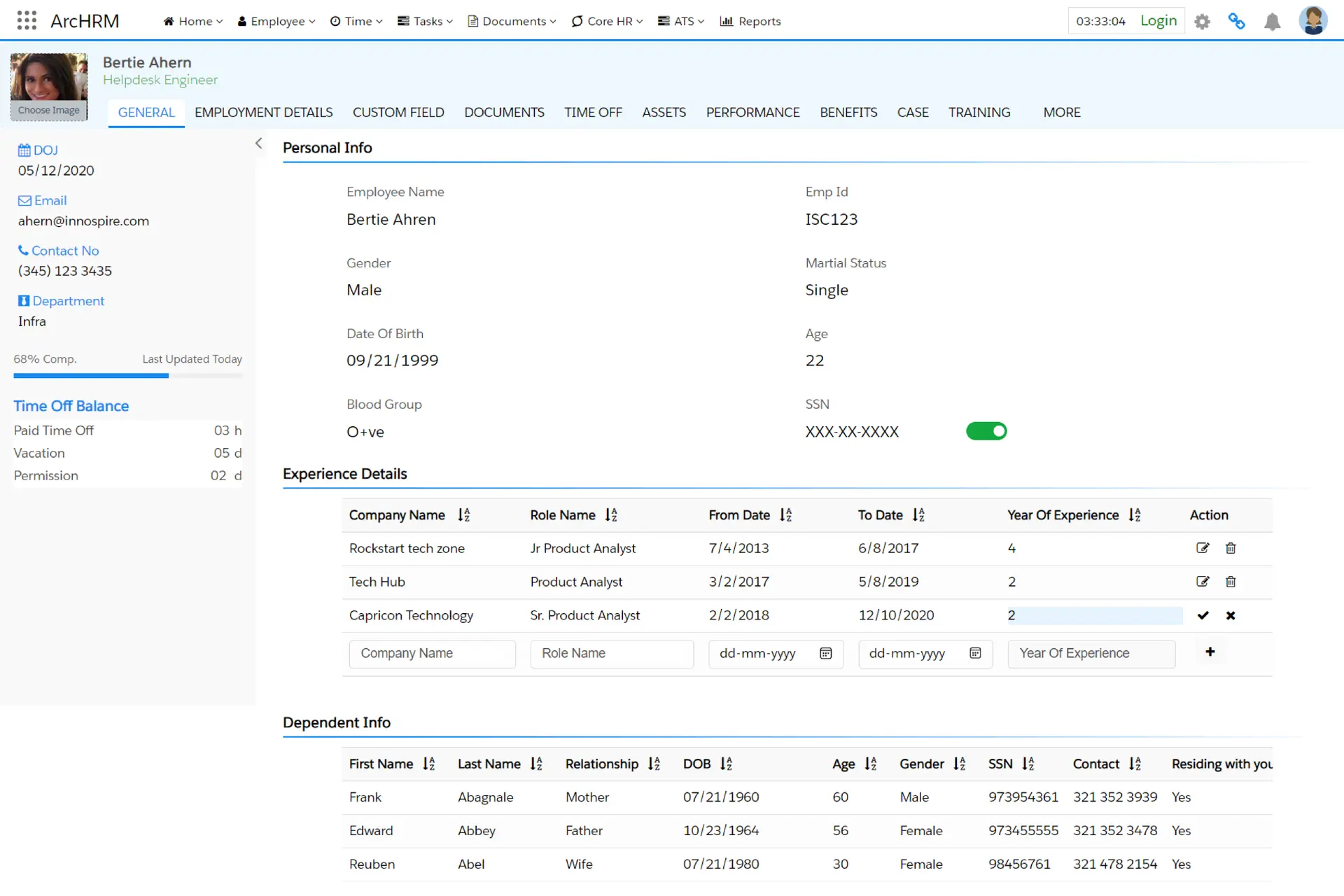The height and width of the screenshot is (896, 1344).
Task: Click the Choose Image button
Action: 48,111
